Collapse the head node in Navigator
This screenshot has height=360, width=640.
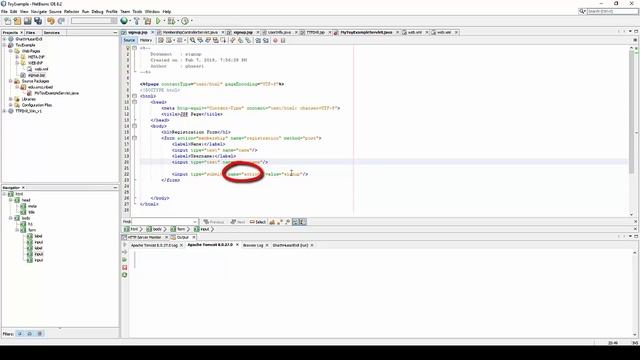11,200
